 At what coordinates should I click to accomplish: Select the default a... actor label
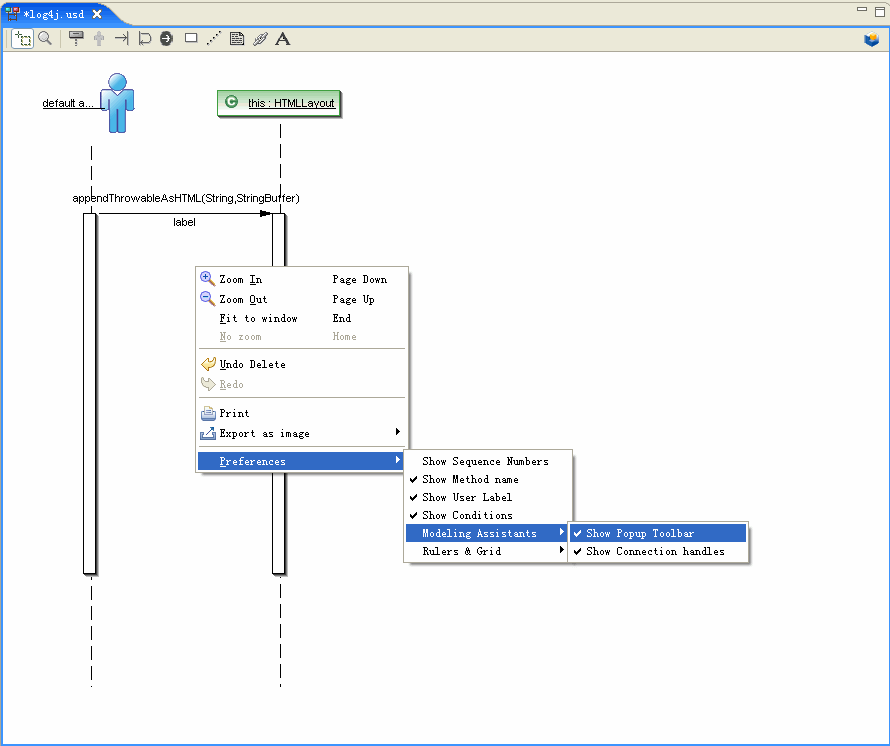click(x=68, y=103)
